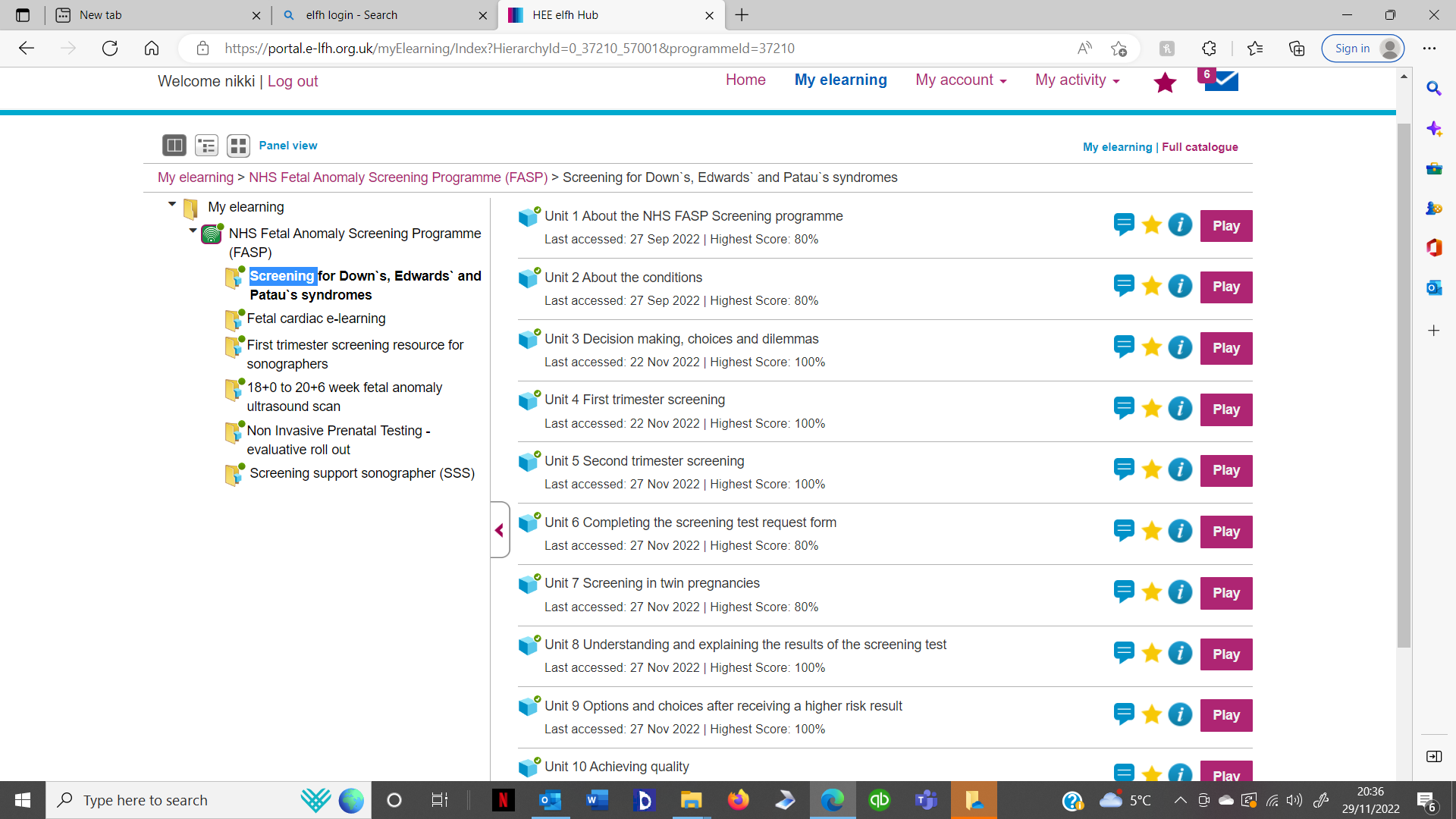The height and width of the screenshot is (819, 1456).
Task: Open the My account dropdown menu
Action: (960, 80)
